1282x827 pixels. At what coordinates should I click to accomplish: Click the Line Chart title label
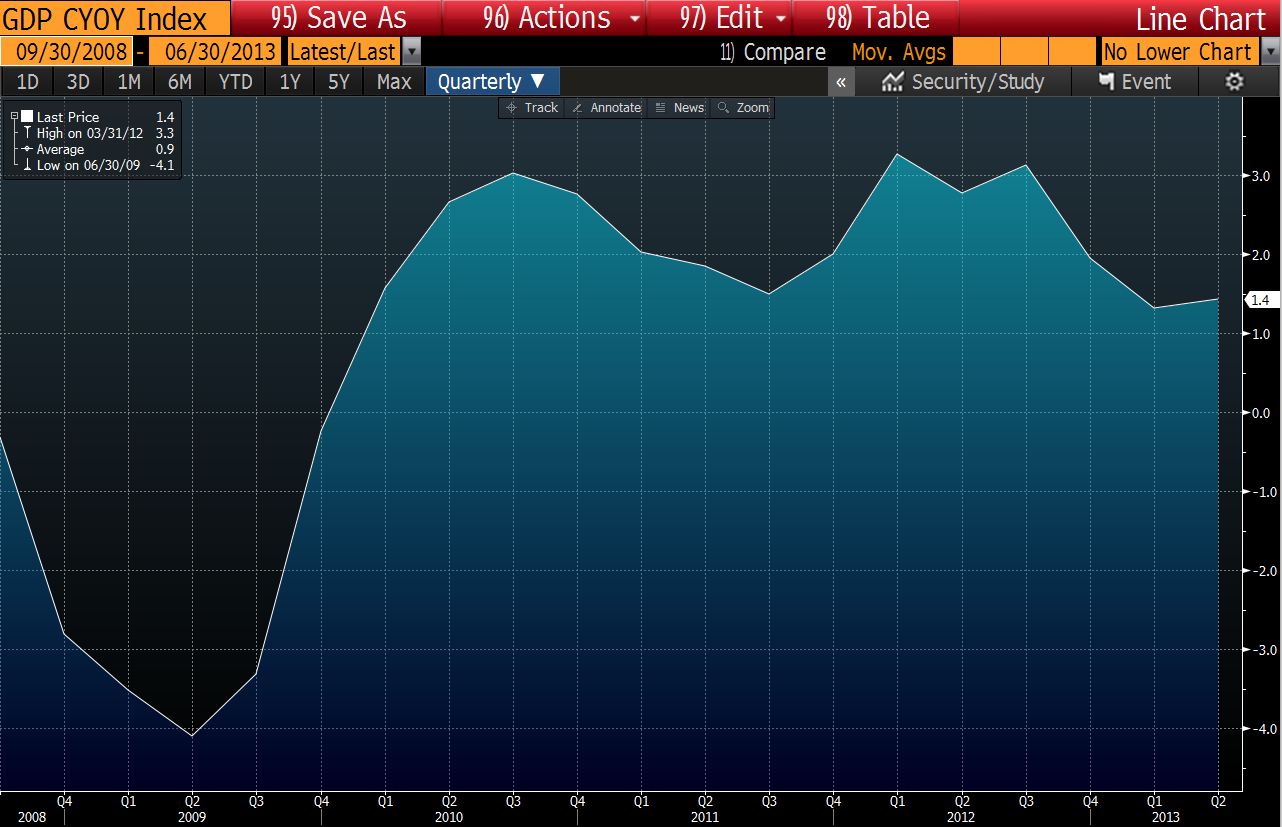[1201, 18]
